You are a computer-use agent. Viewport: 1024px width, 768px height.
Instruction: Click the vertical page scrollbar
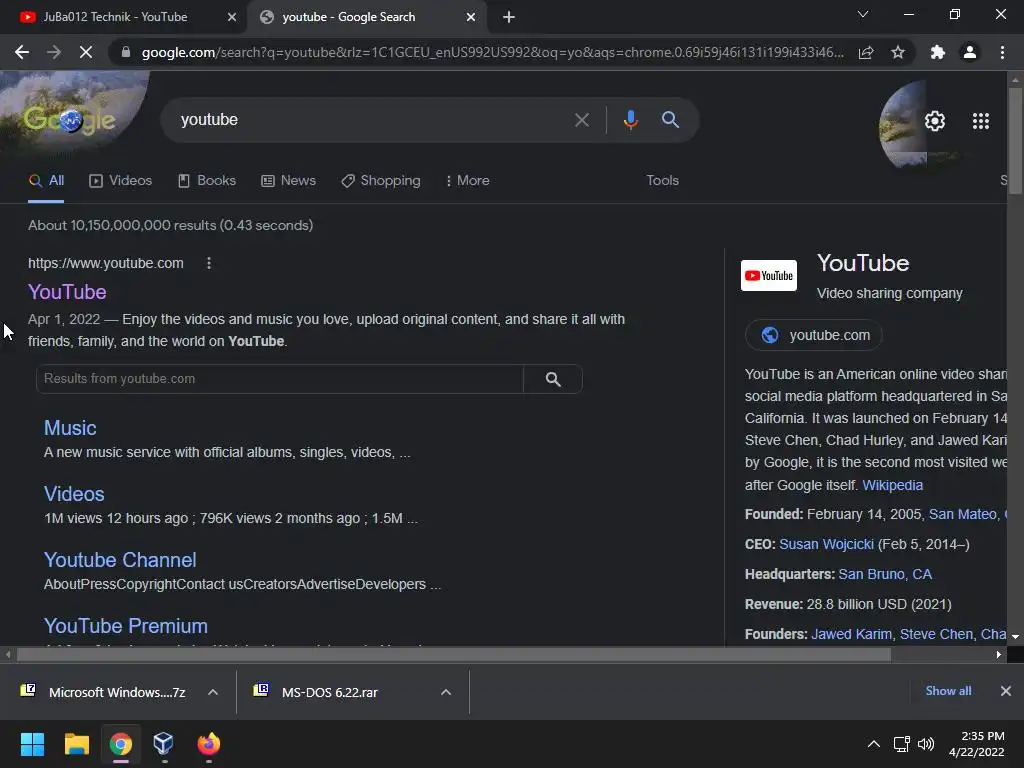point(1015,140)
